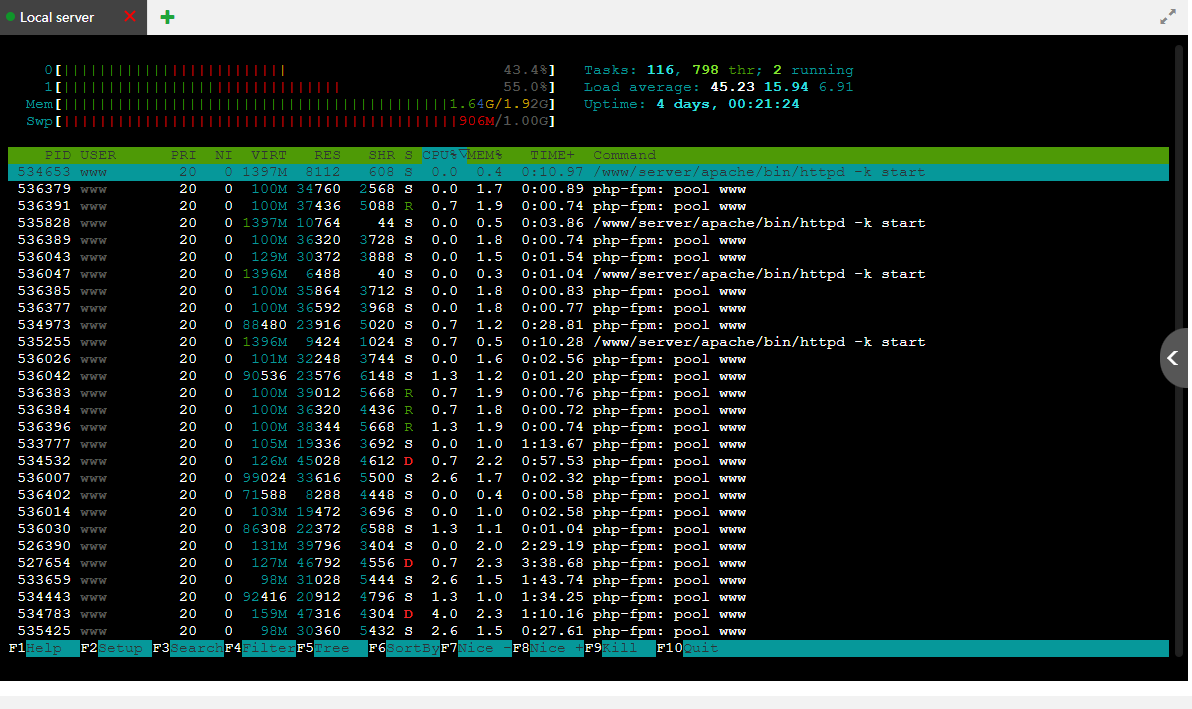Image resolution: width=1192 pixels, height=709 pixels.
Task: Select process row 536383
Action: point(588,393)
